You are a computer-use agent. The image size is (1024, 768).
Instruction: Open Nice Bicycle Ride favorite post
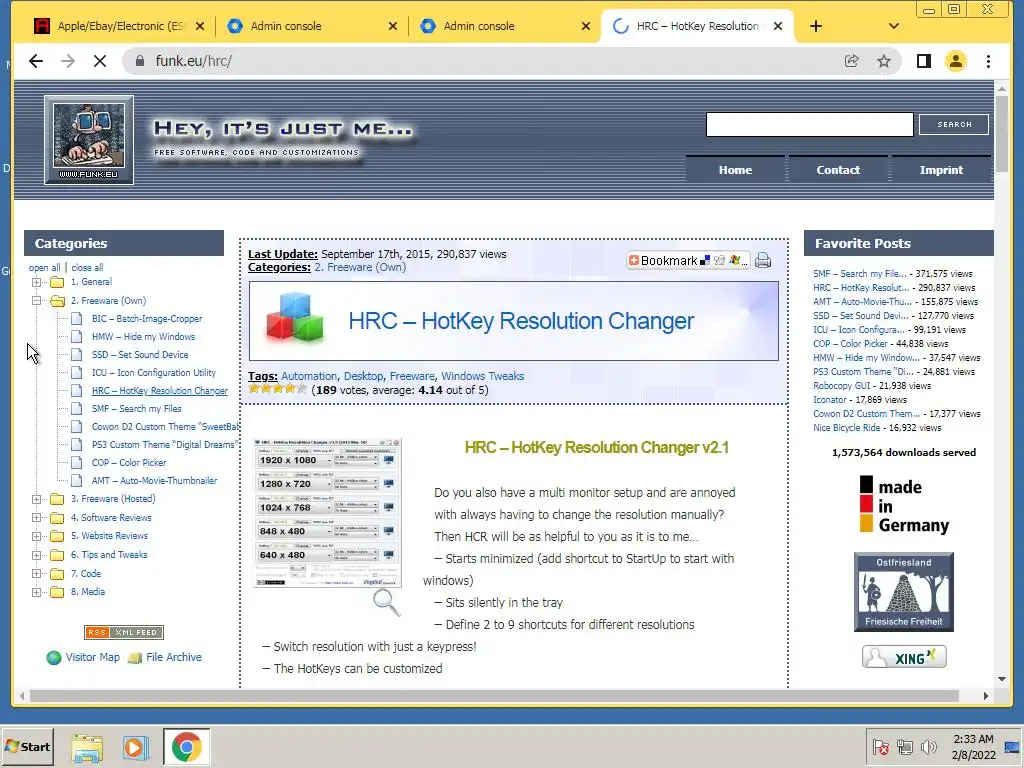click(846, 428)
